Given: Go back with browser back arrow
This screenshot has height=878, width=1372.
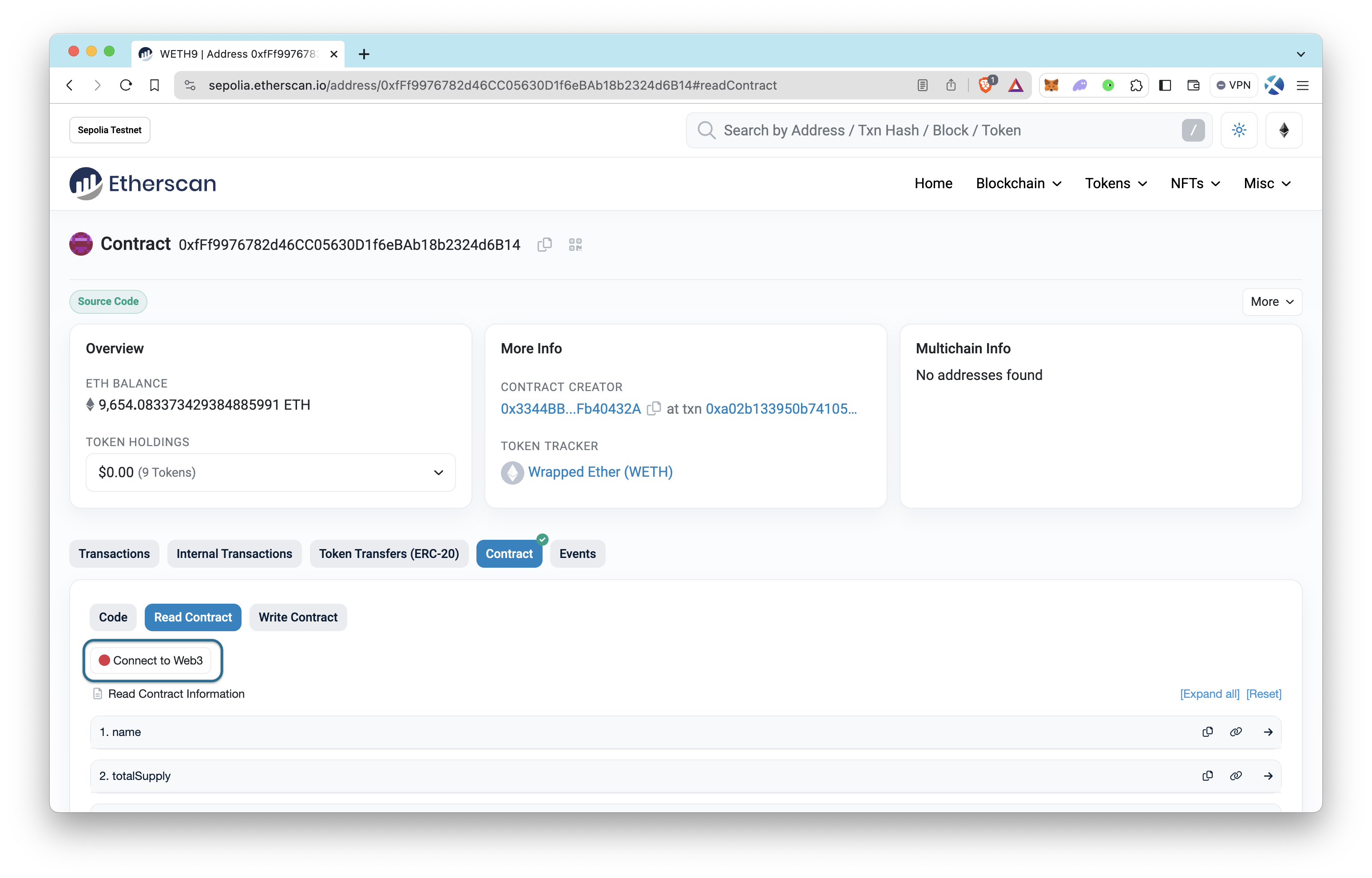Looking at the screenshot, I should (70, 85).
